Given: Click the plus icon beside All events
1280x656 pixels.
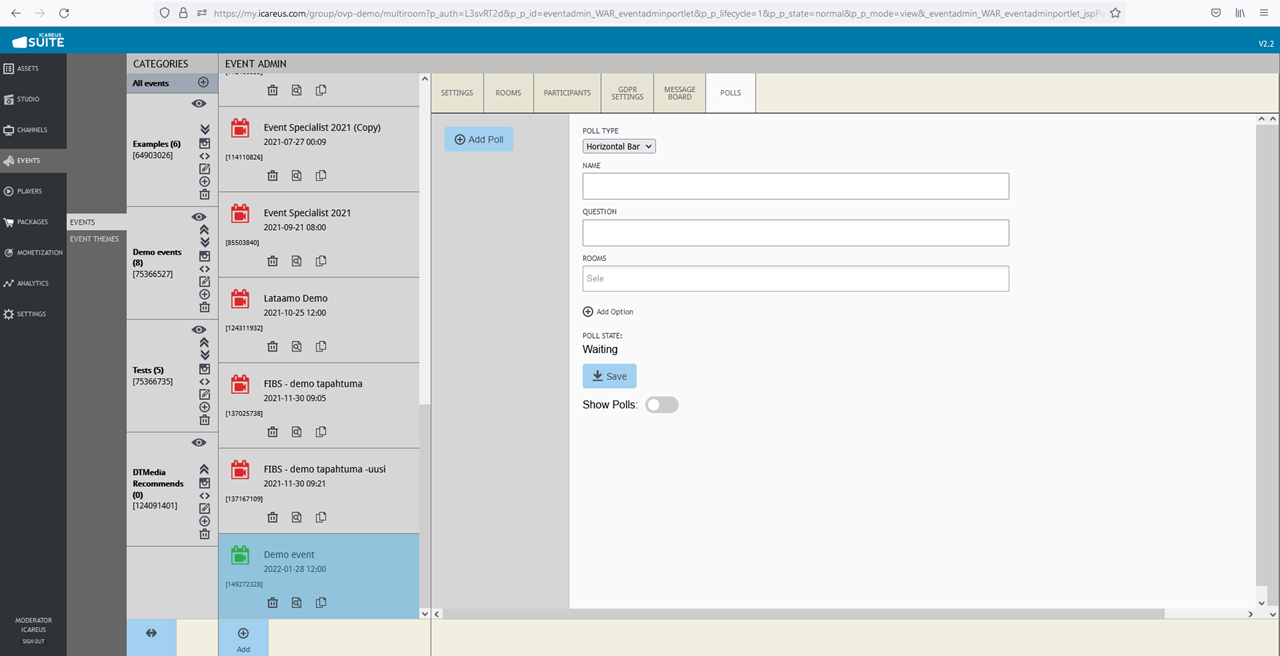Looking at the screenshot, I should pos(203,83).
